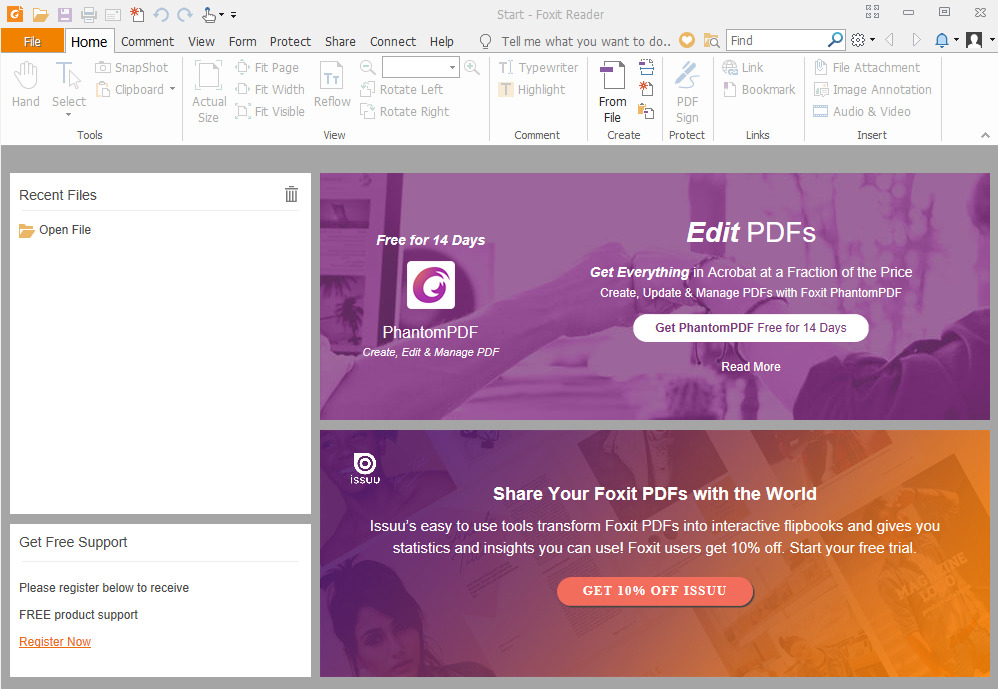The image size is (998, 689).
Task: Click Fit Page in View group
Action: [267, 67]
